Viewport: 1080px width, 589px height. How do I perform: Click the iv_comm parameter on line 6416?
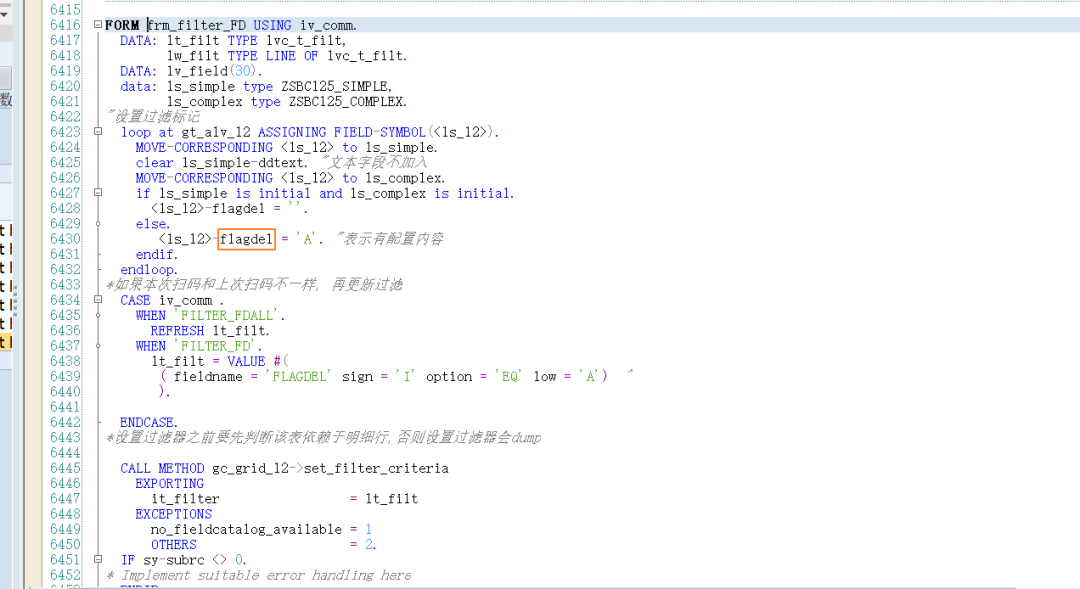[328, 25]
